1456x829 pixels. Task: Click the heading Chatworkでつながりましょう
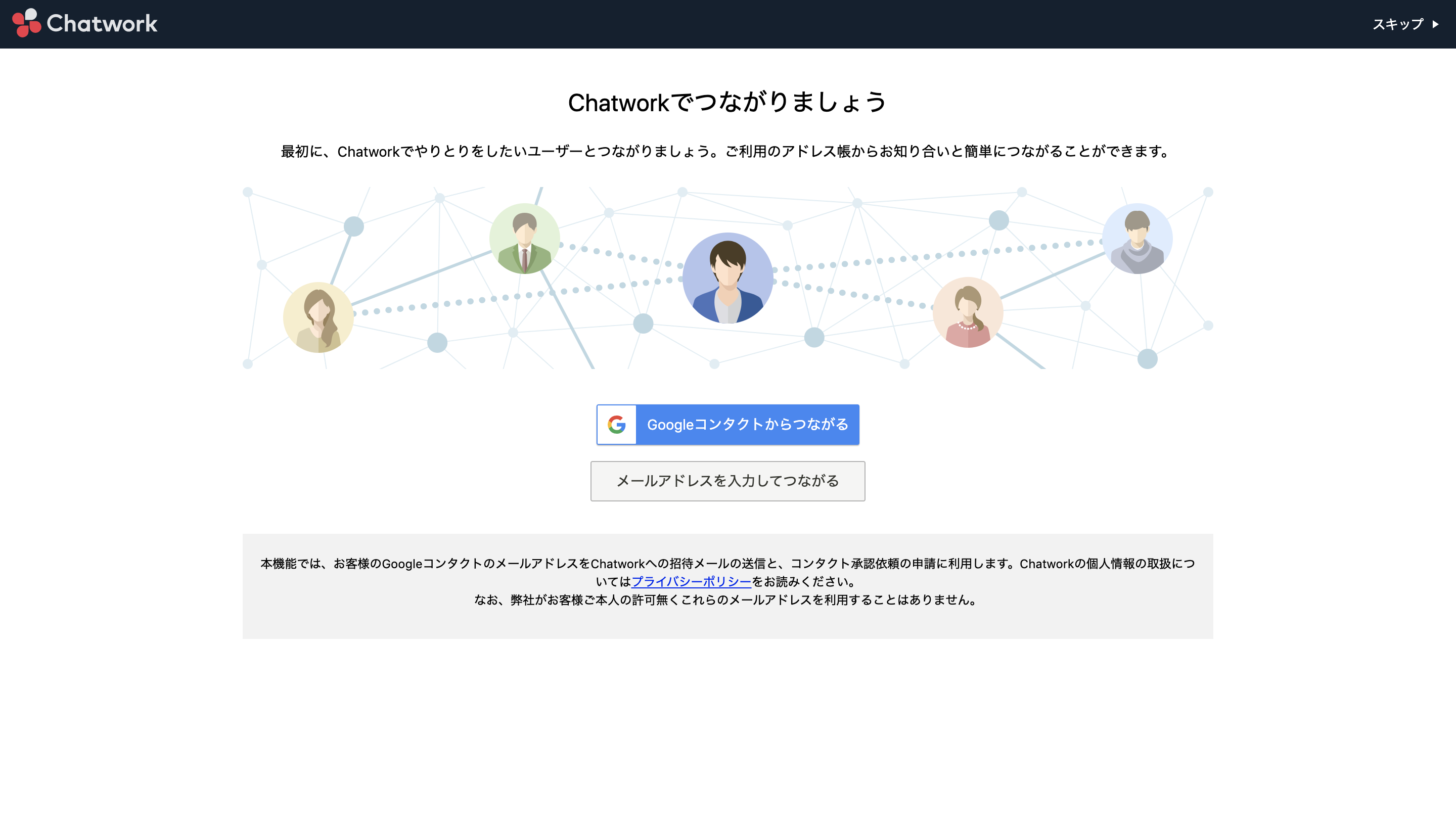click(727, 103)
